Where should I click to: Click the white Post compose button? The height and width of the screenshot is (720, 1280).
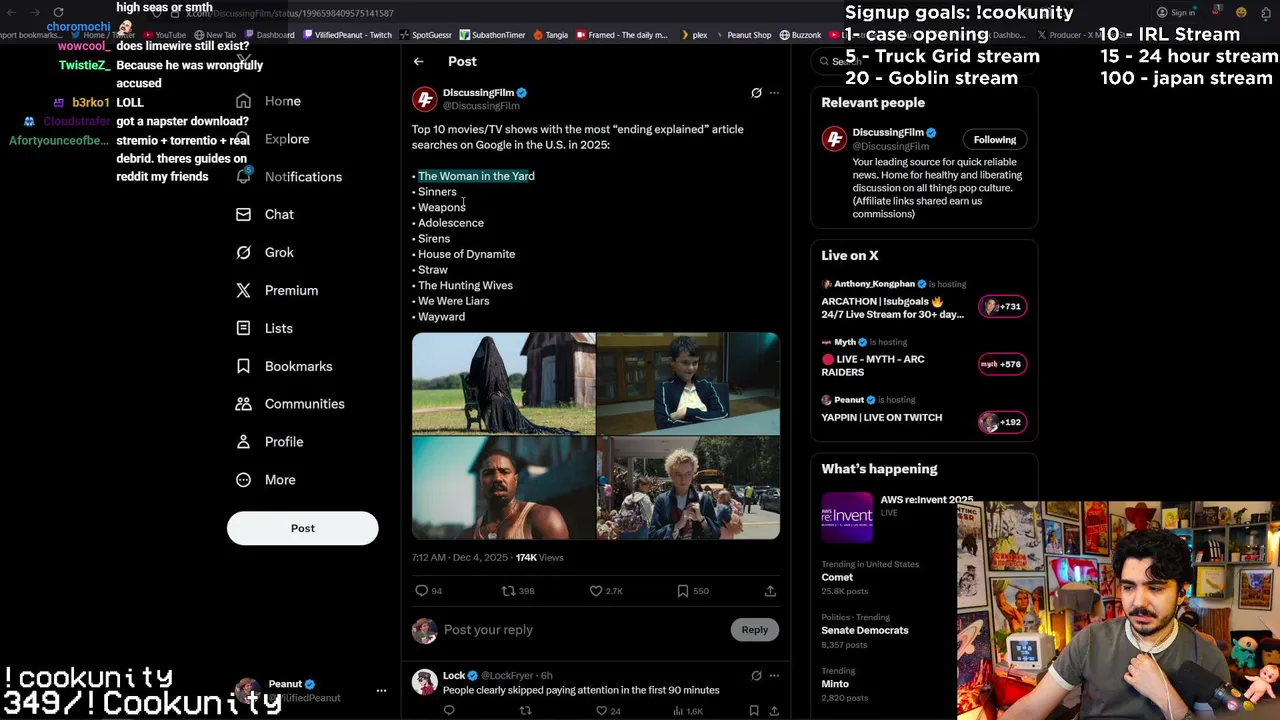tap(303, 528)
